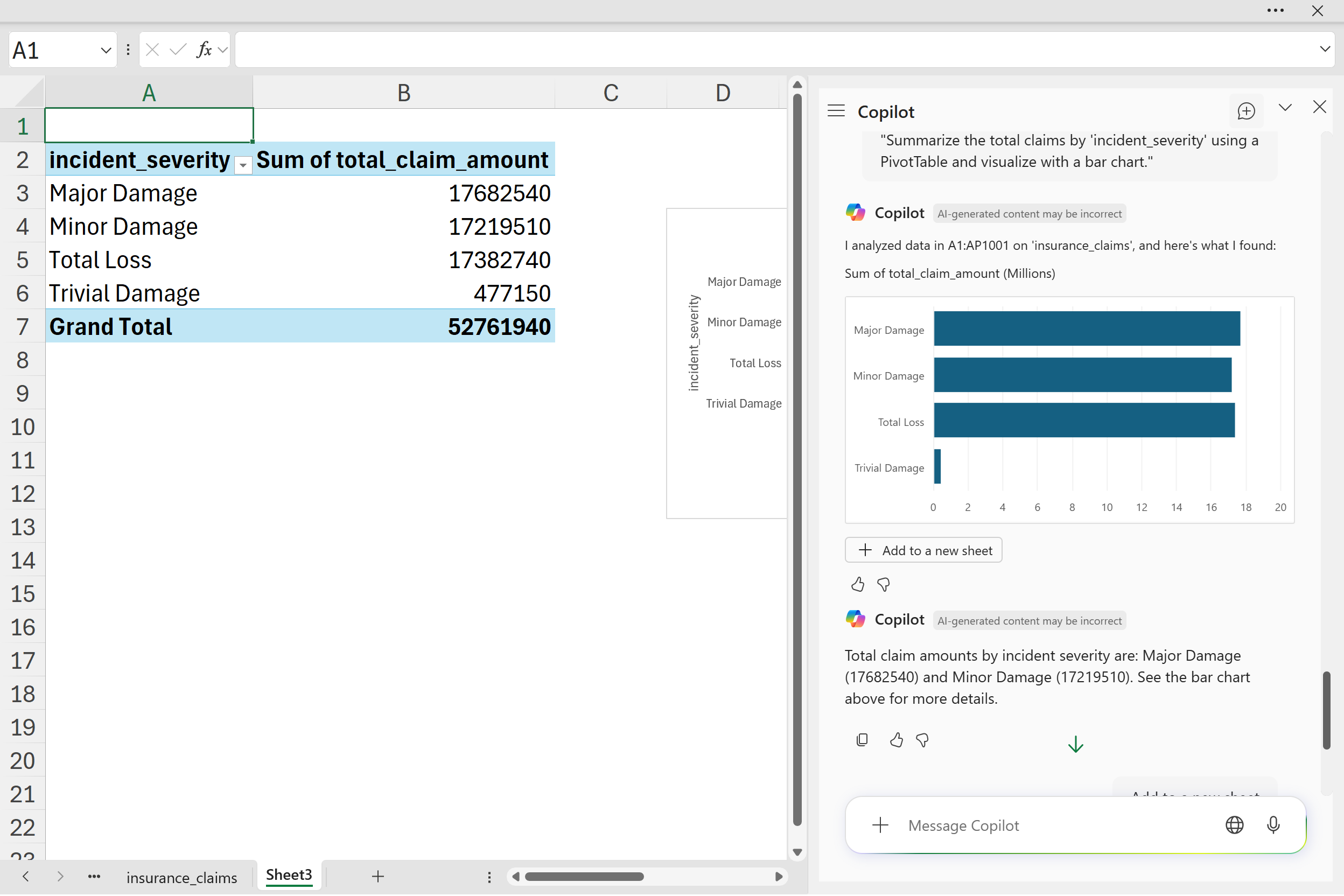Open the Copilot hamburger menu
The image size is (1344, 896).
click(836, 111)
